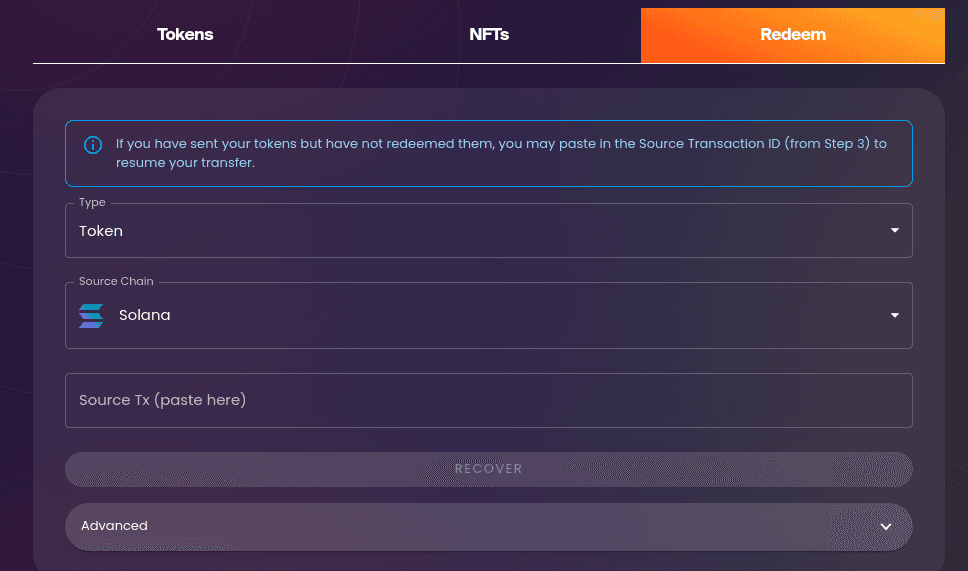The height and width of the screenshot is (571, 968).
Task: Select the Redeem tab
Action: point(793,35)
